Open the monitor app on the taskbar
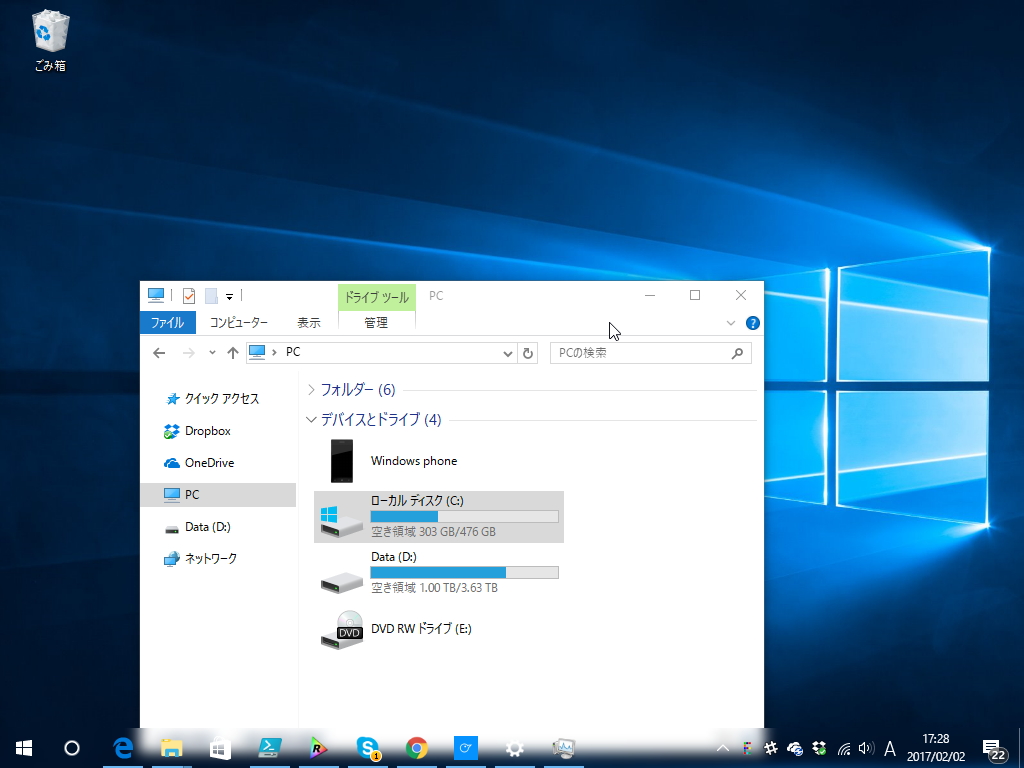The height and width of the screenshot is (768, 1024). point(564,748)
